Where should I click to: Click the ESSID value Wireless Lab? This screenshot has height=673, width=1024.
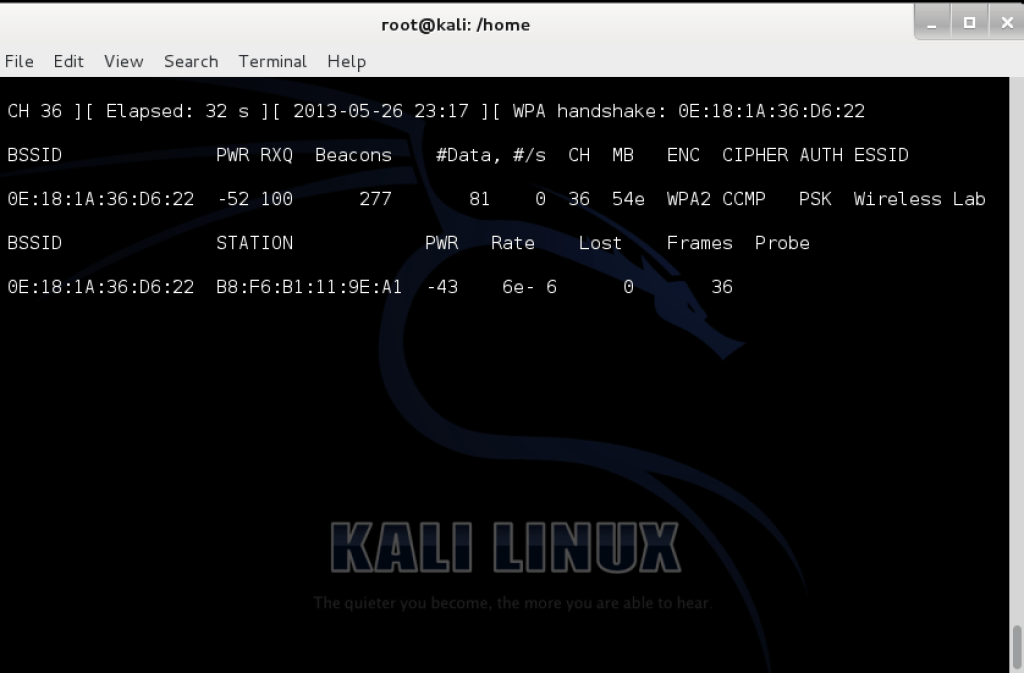click(920, 199)
